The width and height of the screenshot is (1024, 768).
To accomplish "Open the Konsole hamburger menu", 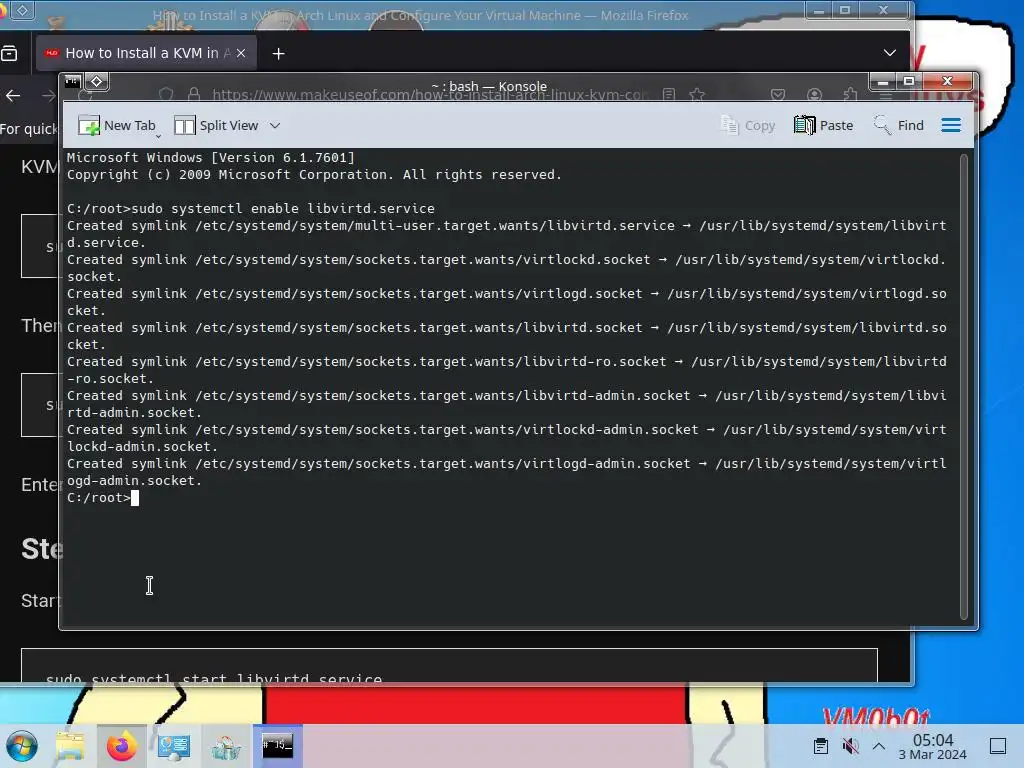I will (x=951, y=125).
